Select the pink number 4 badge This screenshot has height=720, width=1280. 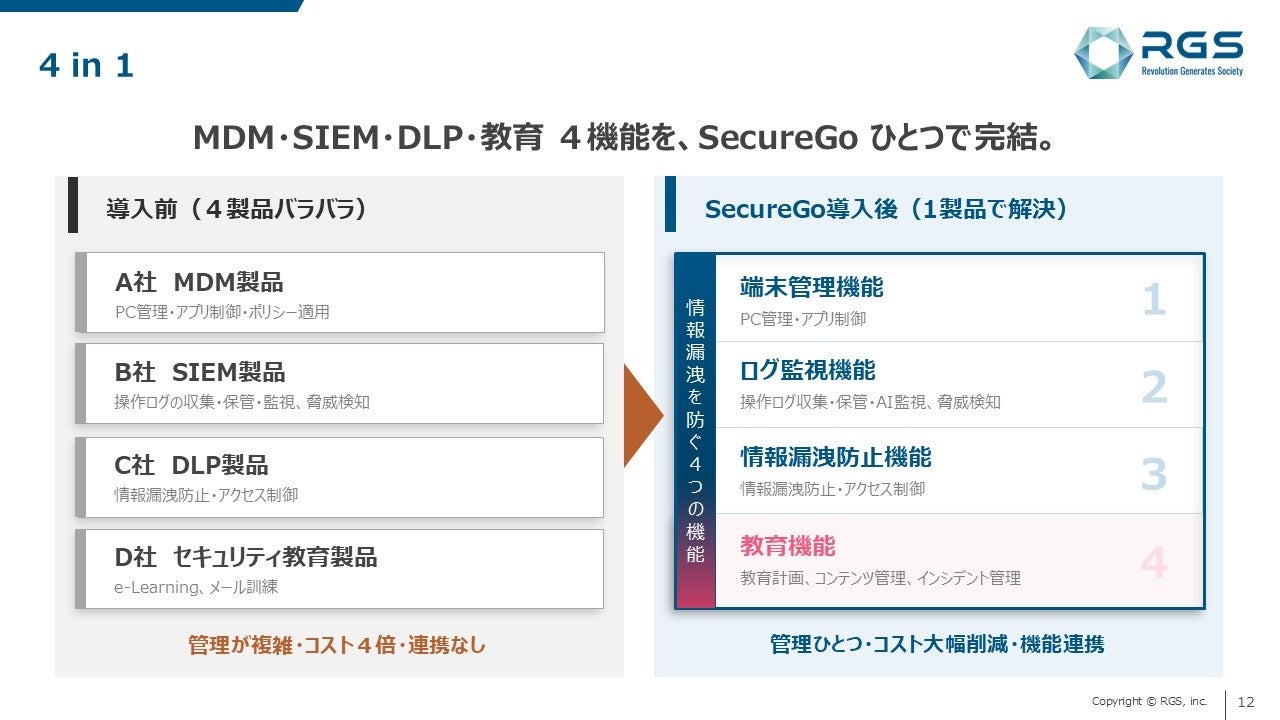click(1154, 563)
